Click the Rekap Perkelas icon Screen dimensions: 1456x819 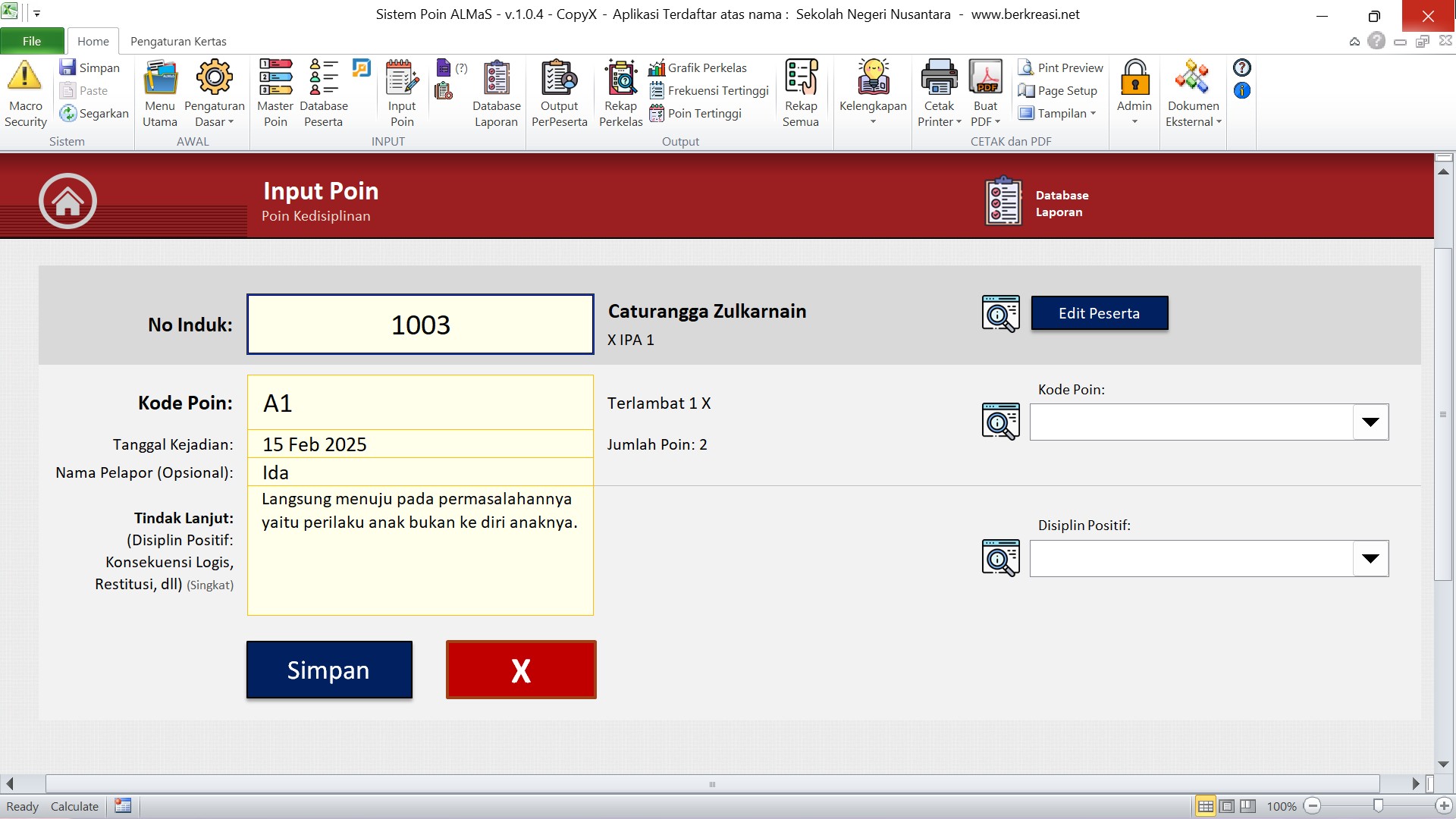tap(620, 77)
